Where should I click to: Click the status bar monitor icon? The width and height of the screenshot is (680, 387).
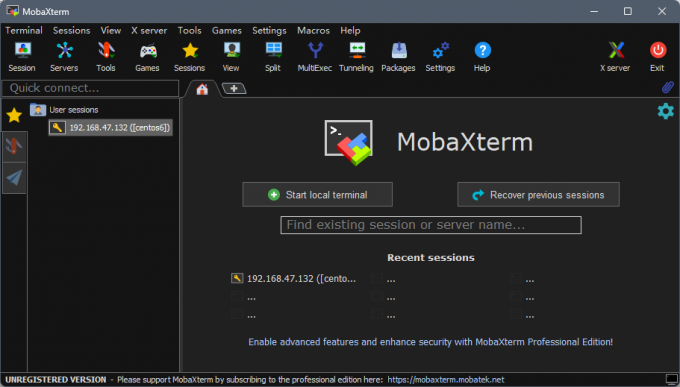coord(671,380)
